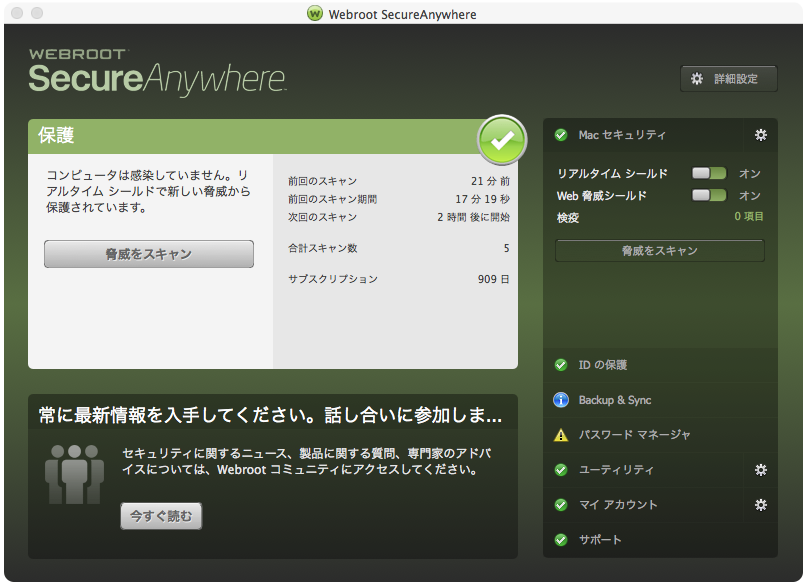The width and height of the screenshot is (804, 584).
Task: Click the Webroot logo in title bar
Action: 314,13
